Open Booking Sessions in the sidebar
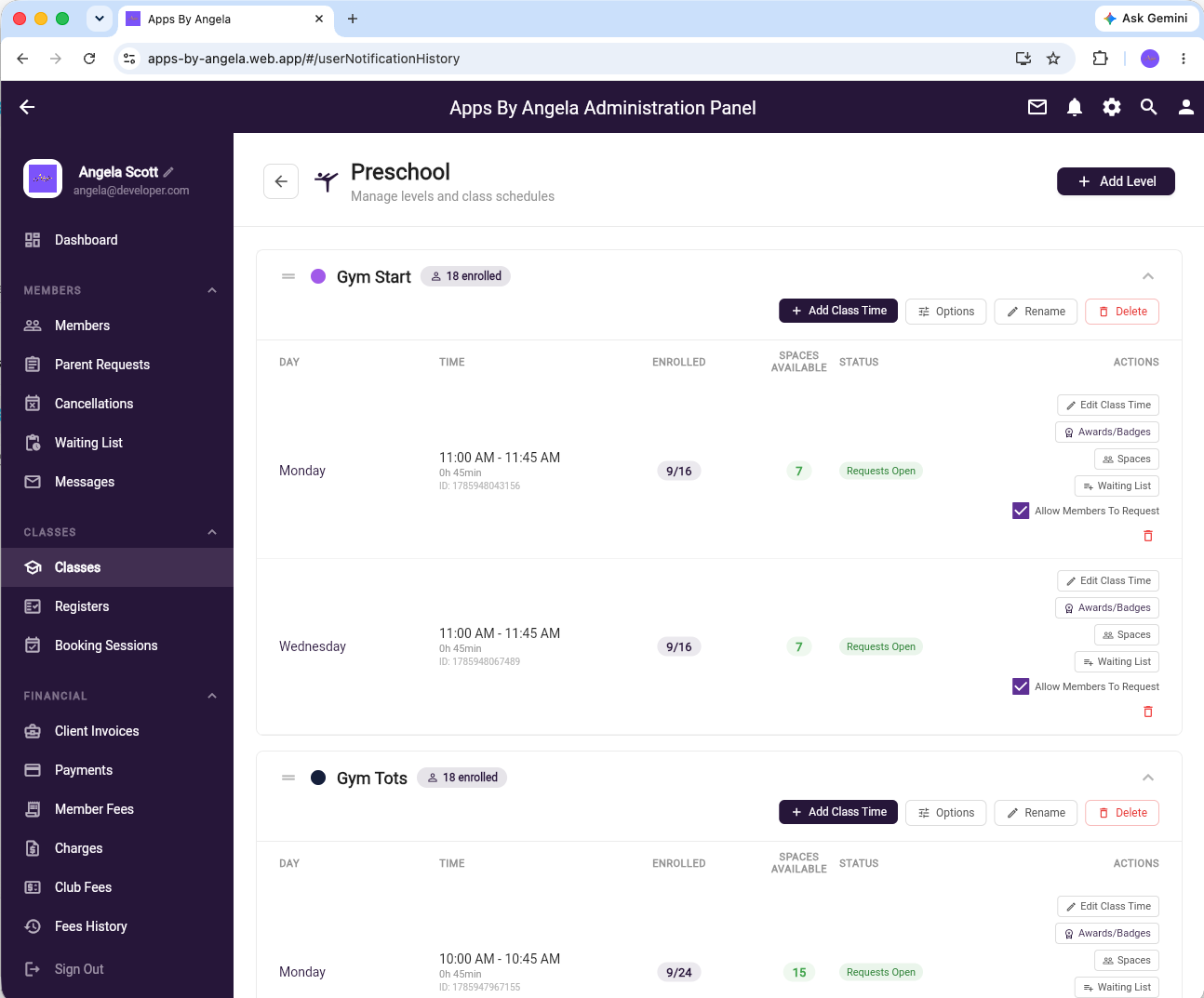This screenshot has height=998, width=1204. 117,645
